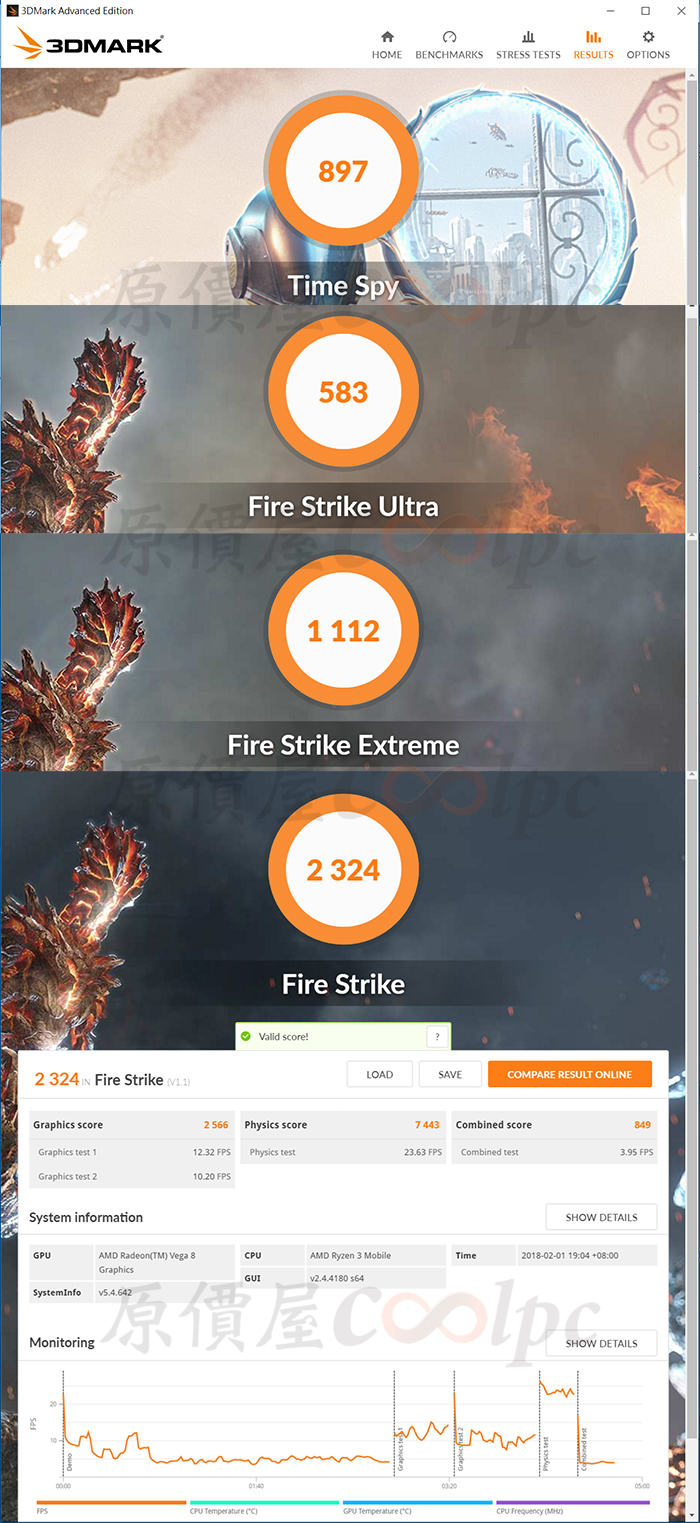Click COMPARE RESULT ONLINE button
Screen dimensions: 700x1523
click(x=570, y=1074)
